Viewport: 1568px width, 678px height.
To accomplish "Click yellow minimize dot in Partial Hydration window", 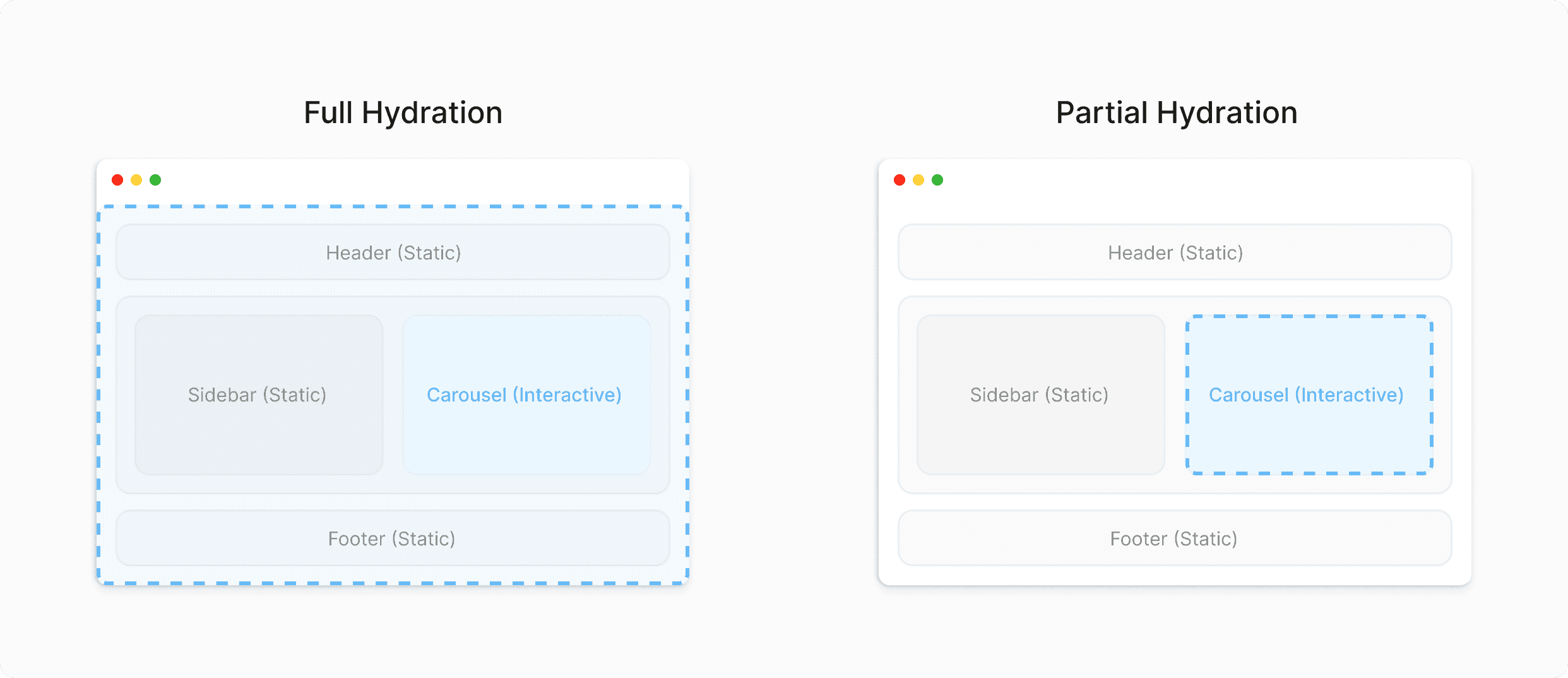I will (x=918, y=180).
